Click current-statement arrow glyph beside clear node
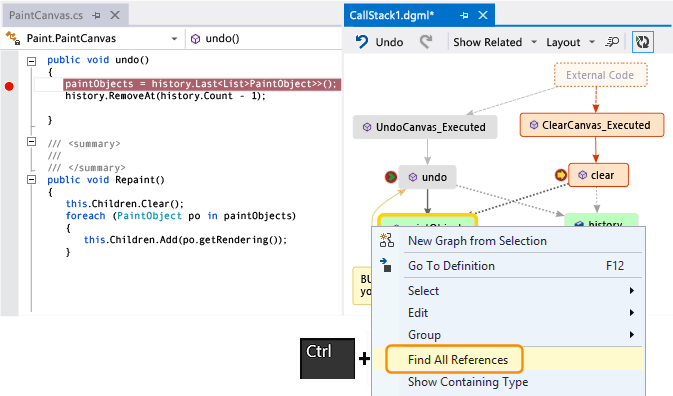This screenshot has width=673, height=396. coord(561,175)
